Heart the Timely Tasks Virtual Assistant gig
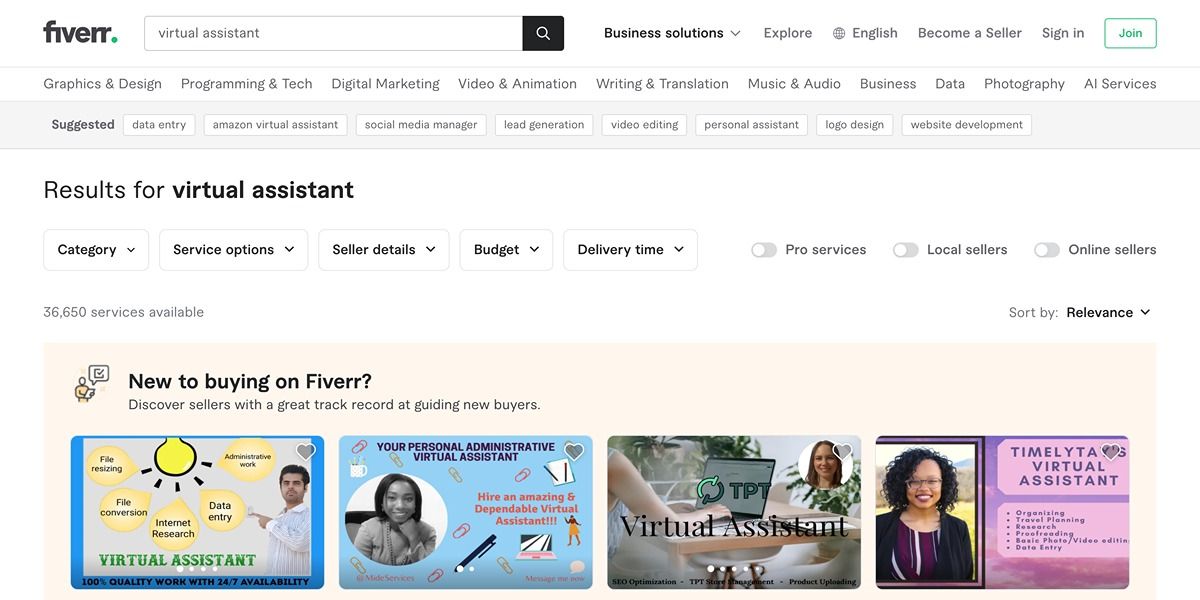This screenshot has width=1200, height=600. click(x=1110, y=452)
